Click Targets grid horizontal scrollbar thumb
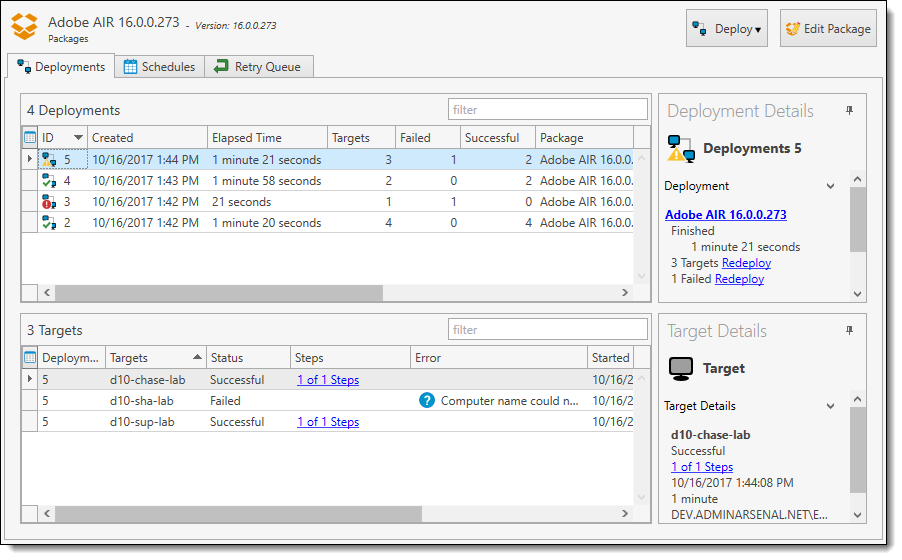Image resolution: width=902 pixels, height=560 pixels. (238, 513)
